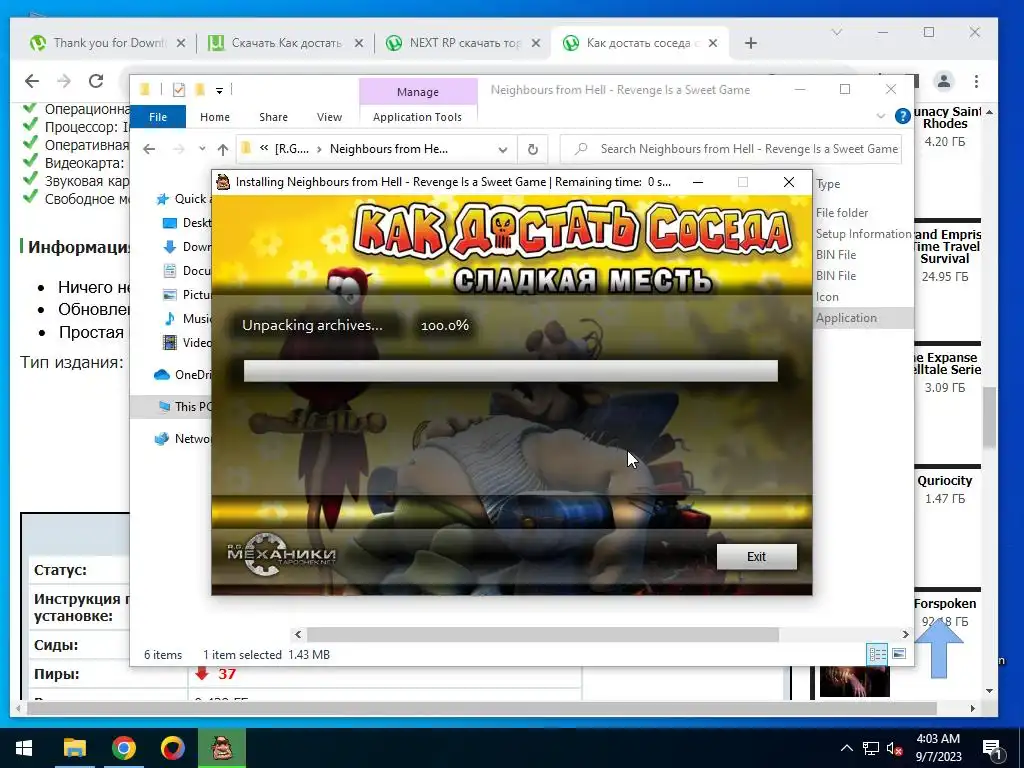Close the NEXT RP browser tab
The height and width of the screenshot is (768, 1024).
[x=536, y=43]
